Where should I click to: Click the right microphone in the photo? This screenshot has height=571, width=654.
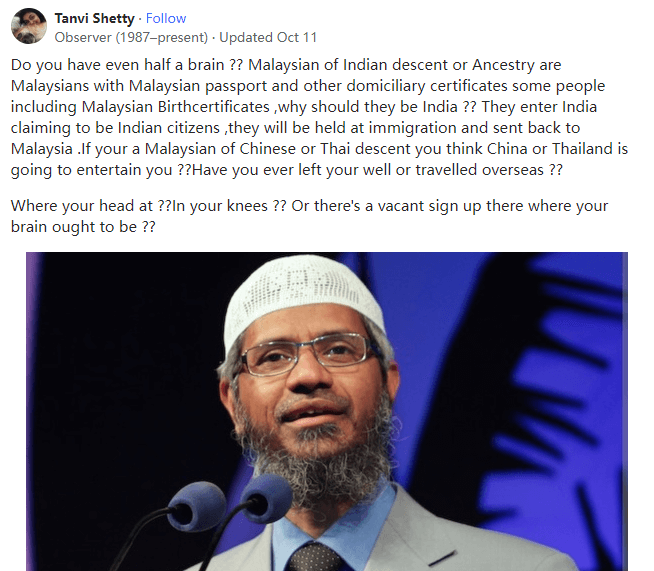click(x=267, y=498)
